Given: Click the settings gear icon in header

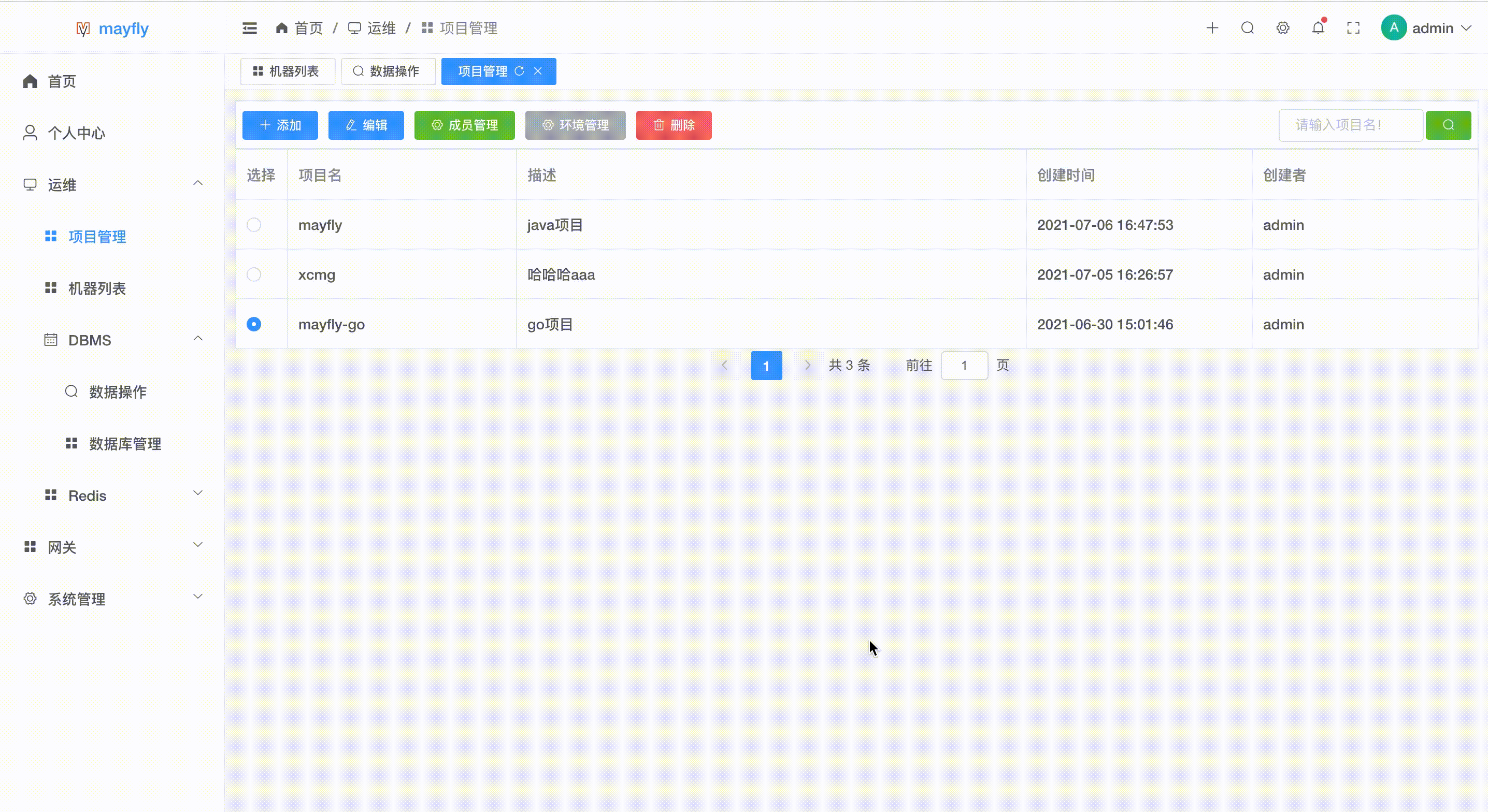Looking at the screenshot, I should point(1283,27).
